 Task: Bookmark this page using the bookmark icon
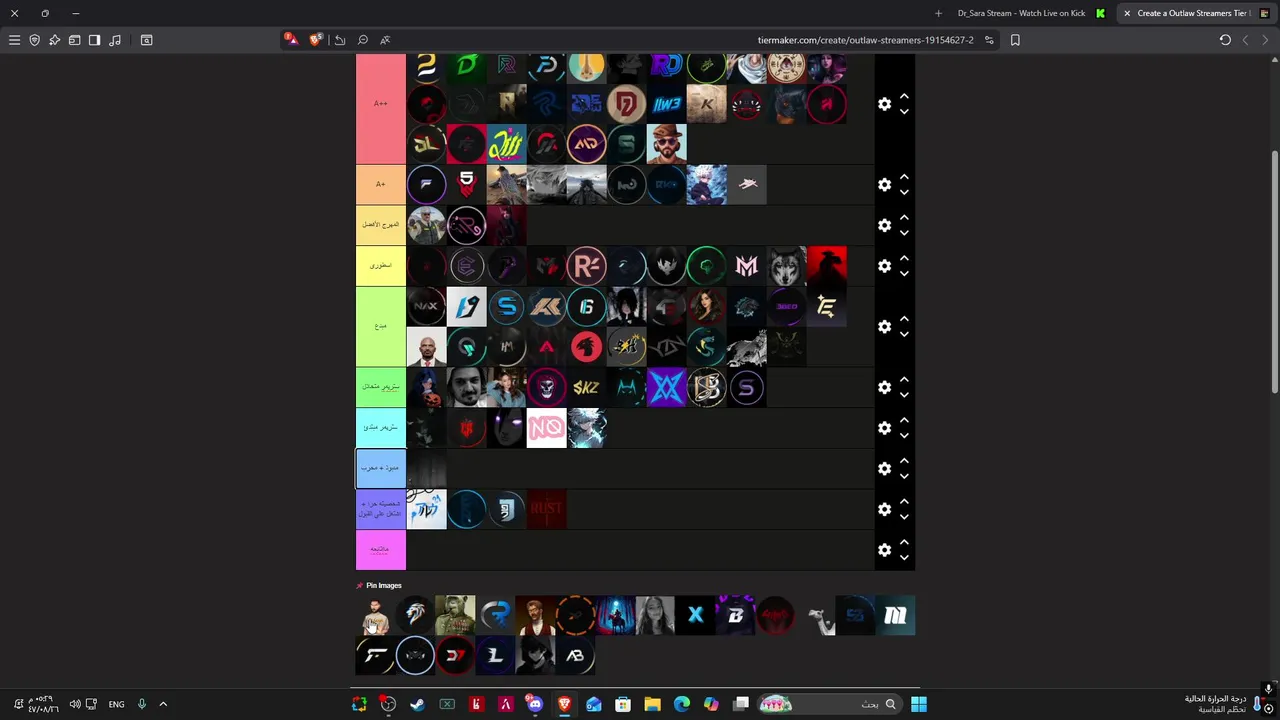pos(1015,40)
